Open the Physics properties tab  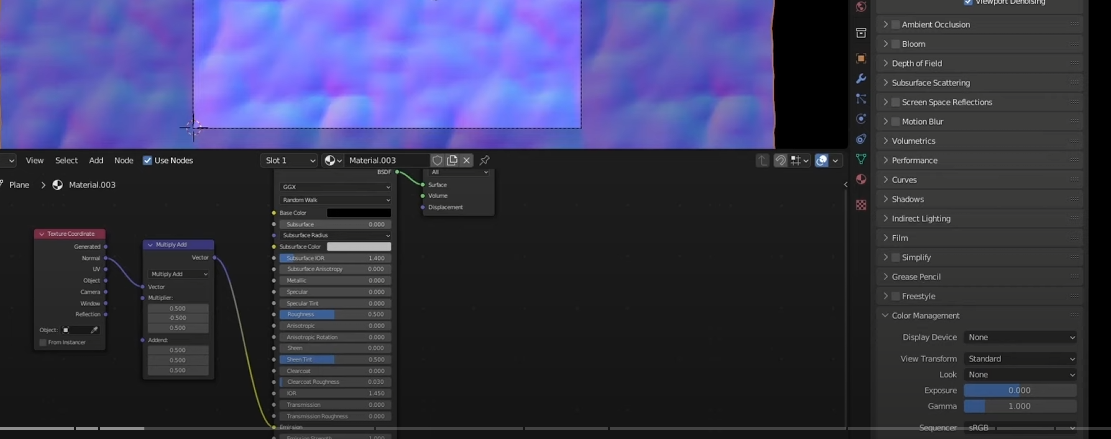point(861,119)
